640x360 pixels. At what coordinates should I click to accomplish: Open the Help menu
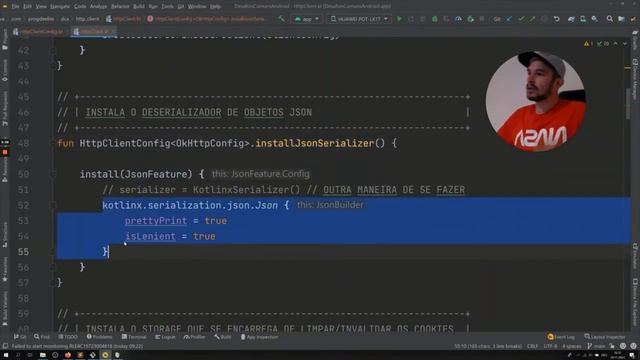click(x=215, y=7)
